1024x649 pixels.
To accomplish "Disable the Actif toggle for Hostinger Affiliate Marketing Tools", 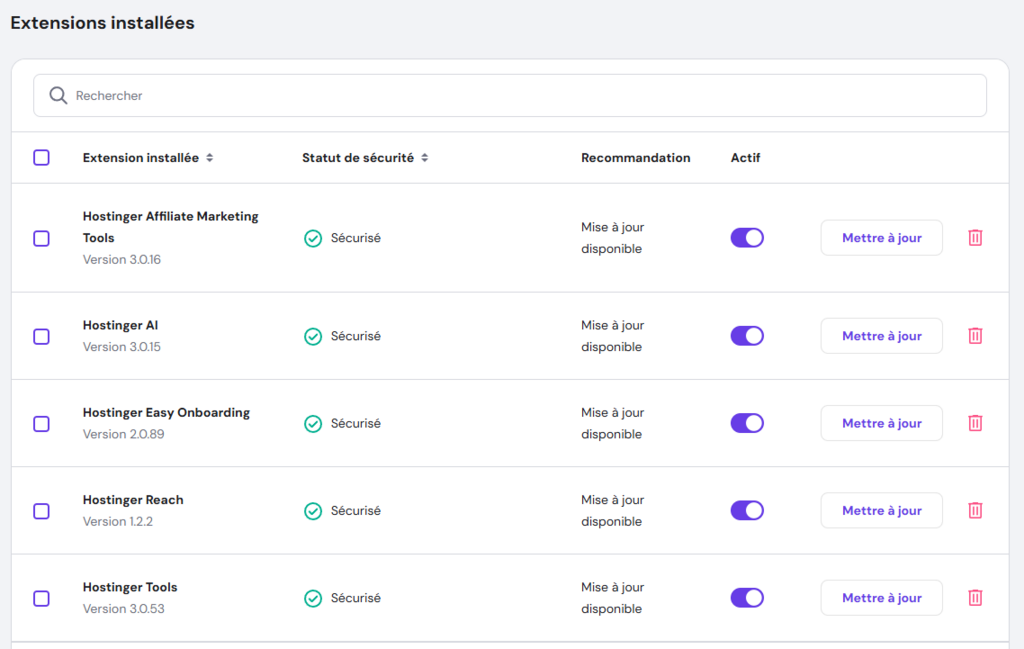I will 747,237.
